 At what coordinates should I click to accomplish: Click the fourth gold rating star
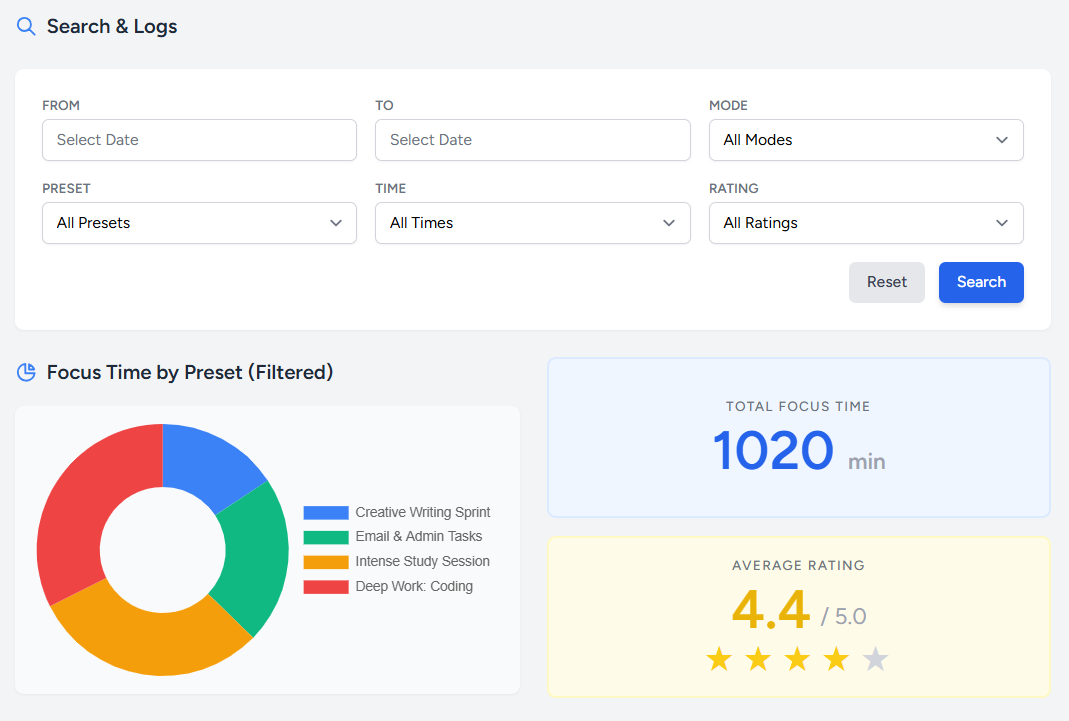coord(836,659)
